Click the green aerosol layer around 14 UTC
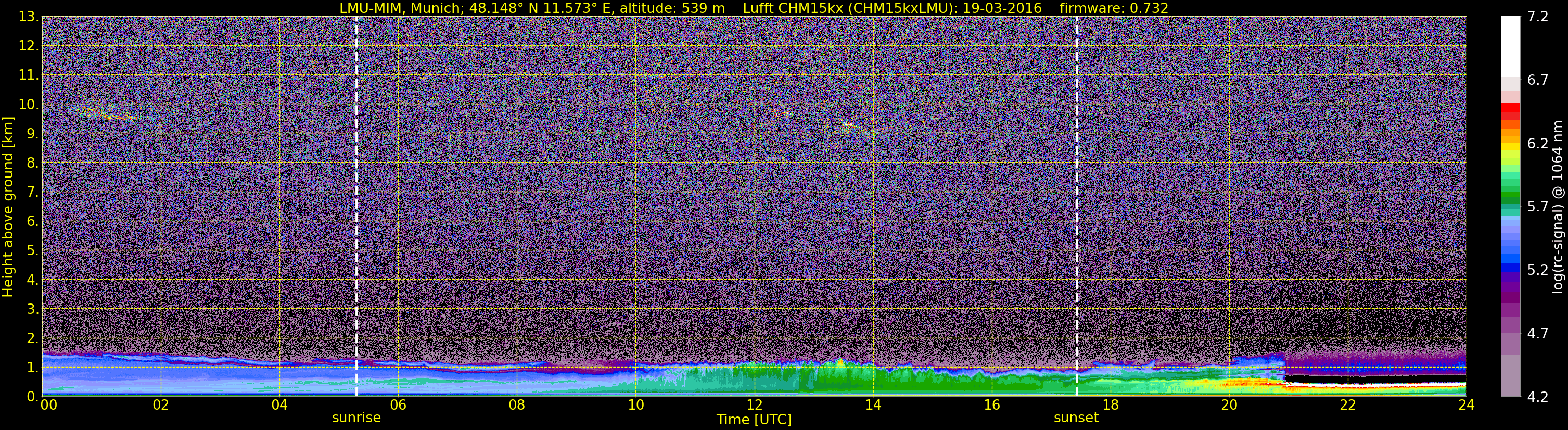 [x=873, y=379]
